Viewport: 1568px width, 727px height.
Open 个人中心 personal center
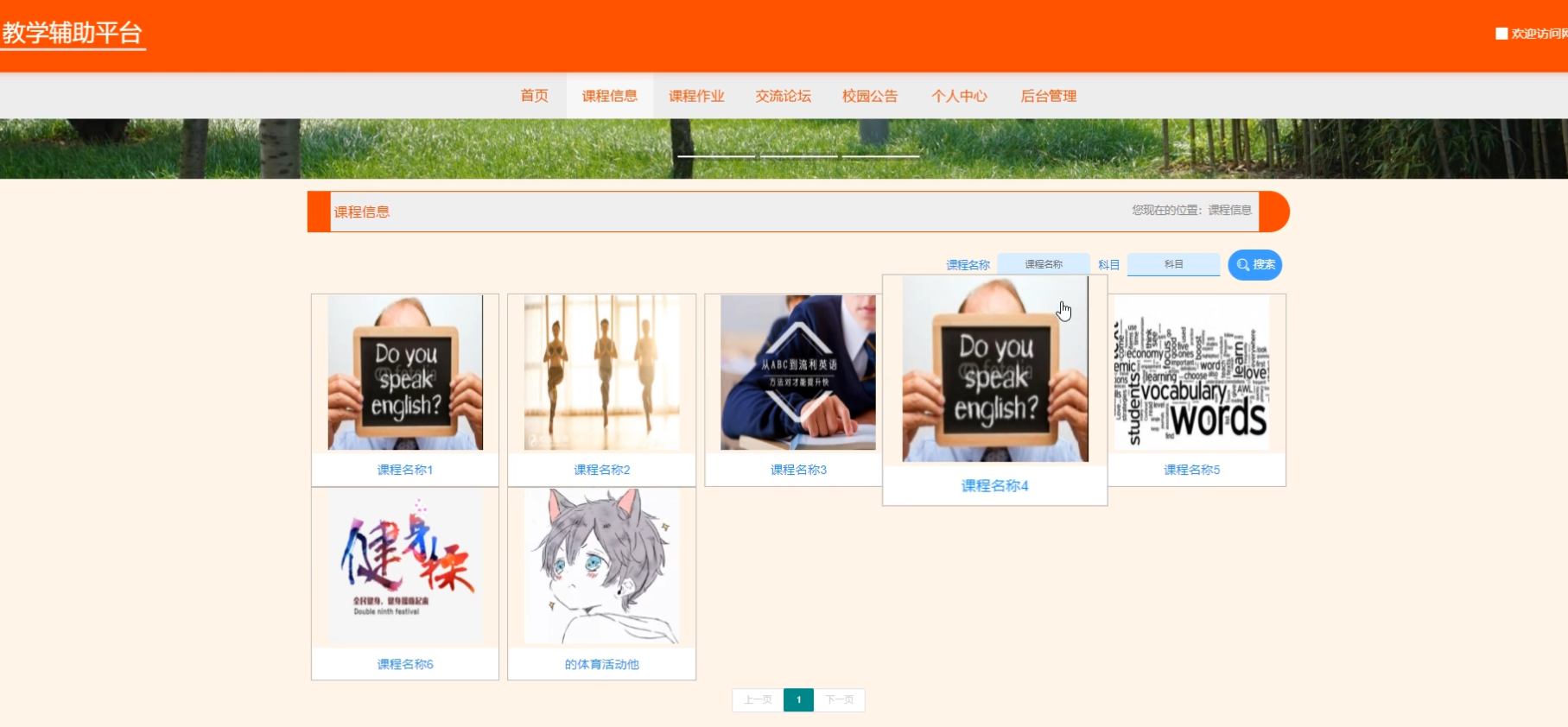[x=959, y=96]
